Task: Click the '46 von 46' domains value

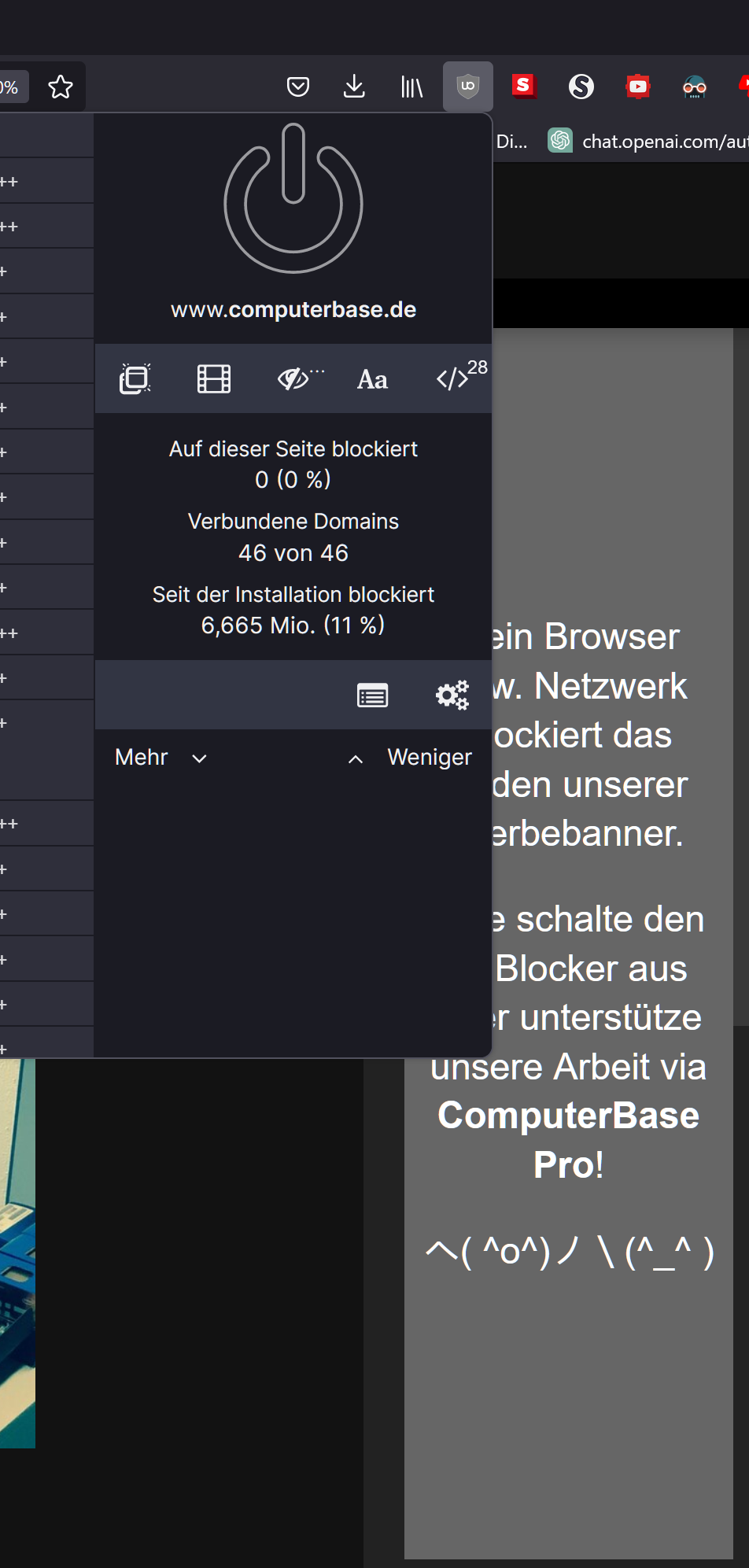Action: (x=293, y=553)
